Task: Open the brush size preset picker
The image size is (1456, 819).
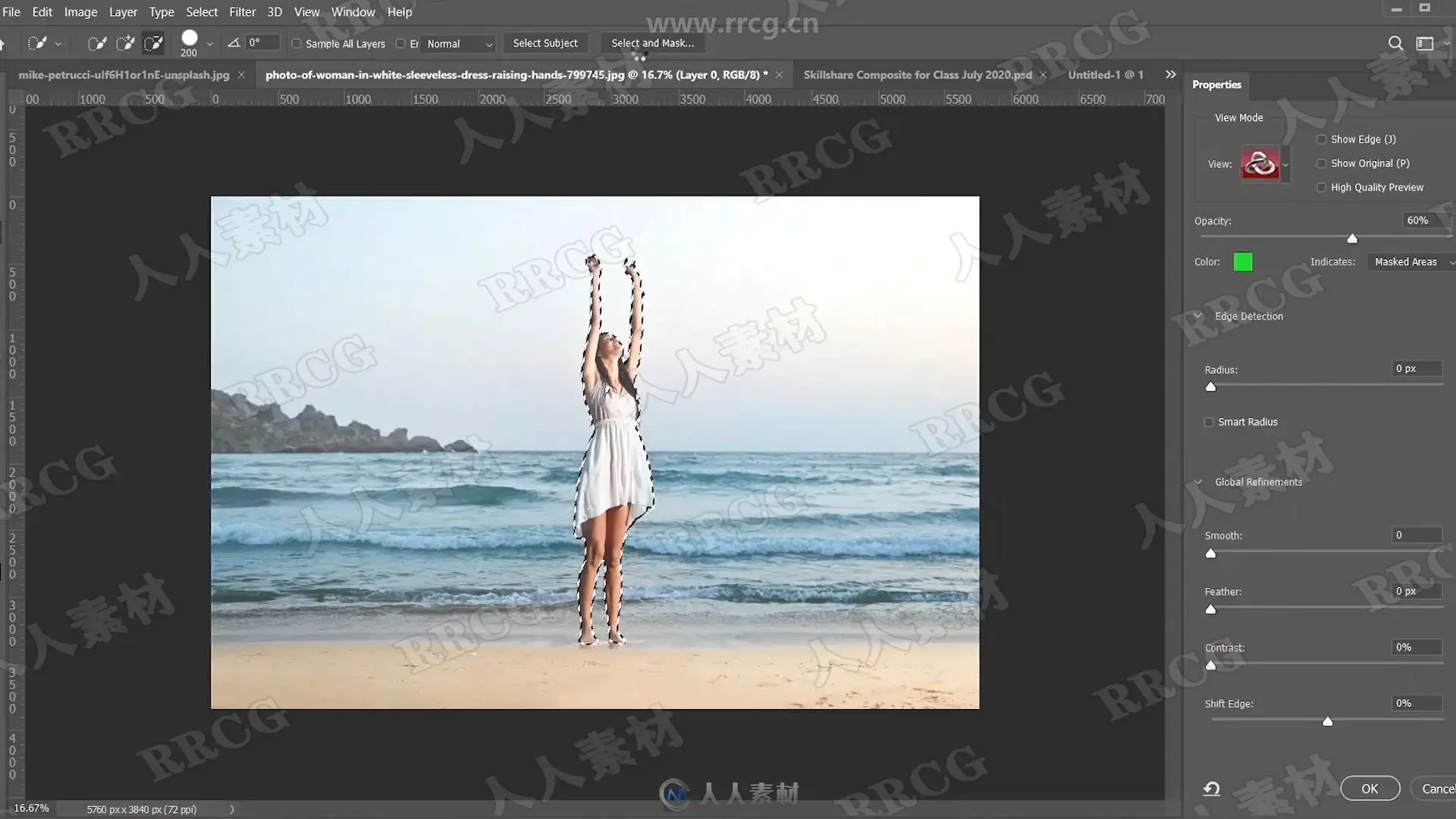Action: pyautogui.click(x=209, y=44)
